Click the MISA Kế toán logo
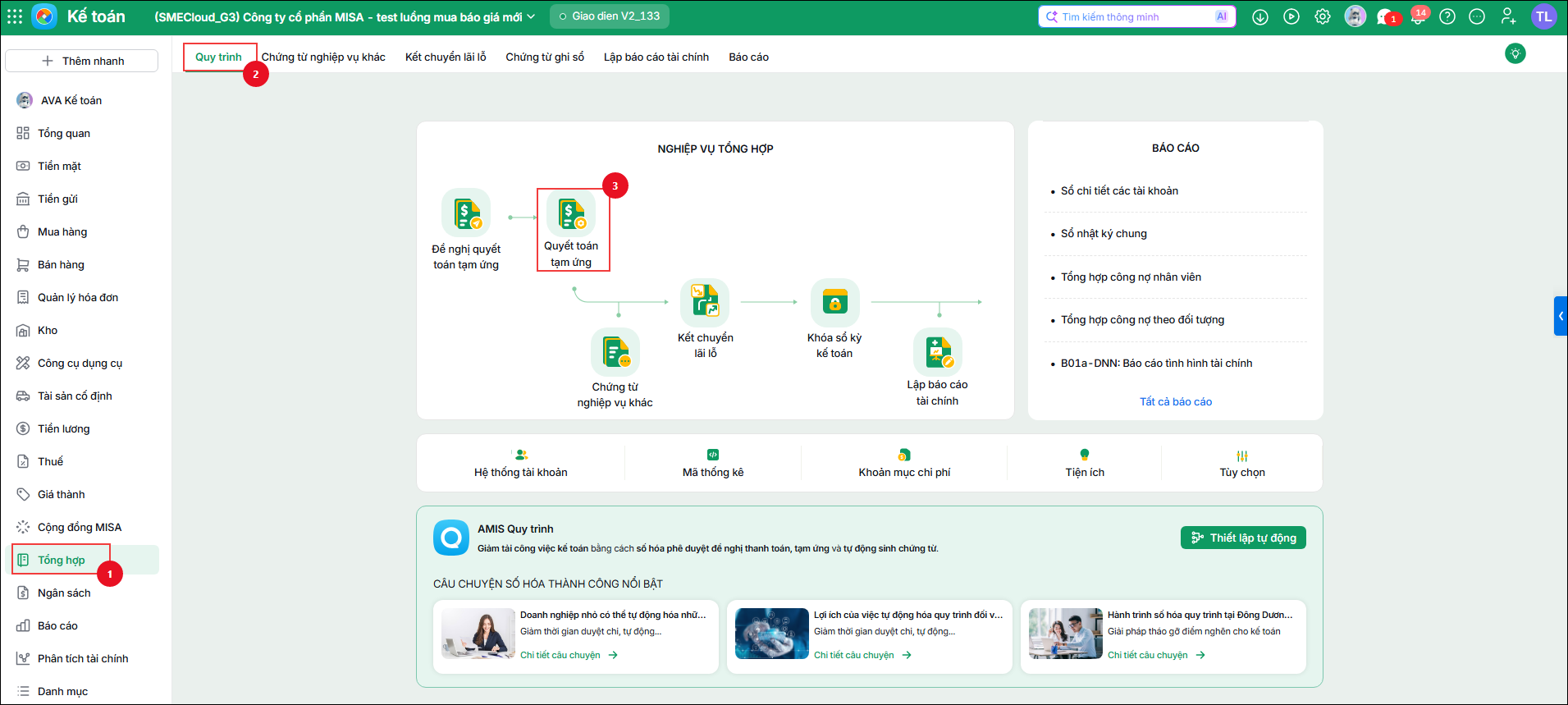This screenshot has width=1568, height=705. point(44,16)
